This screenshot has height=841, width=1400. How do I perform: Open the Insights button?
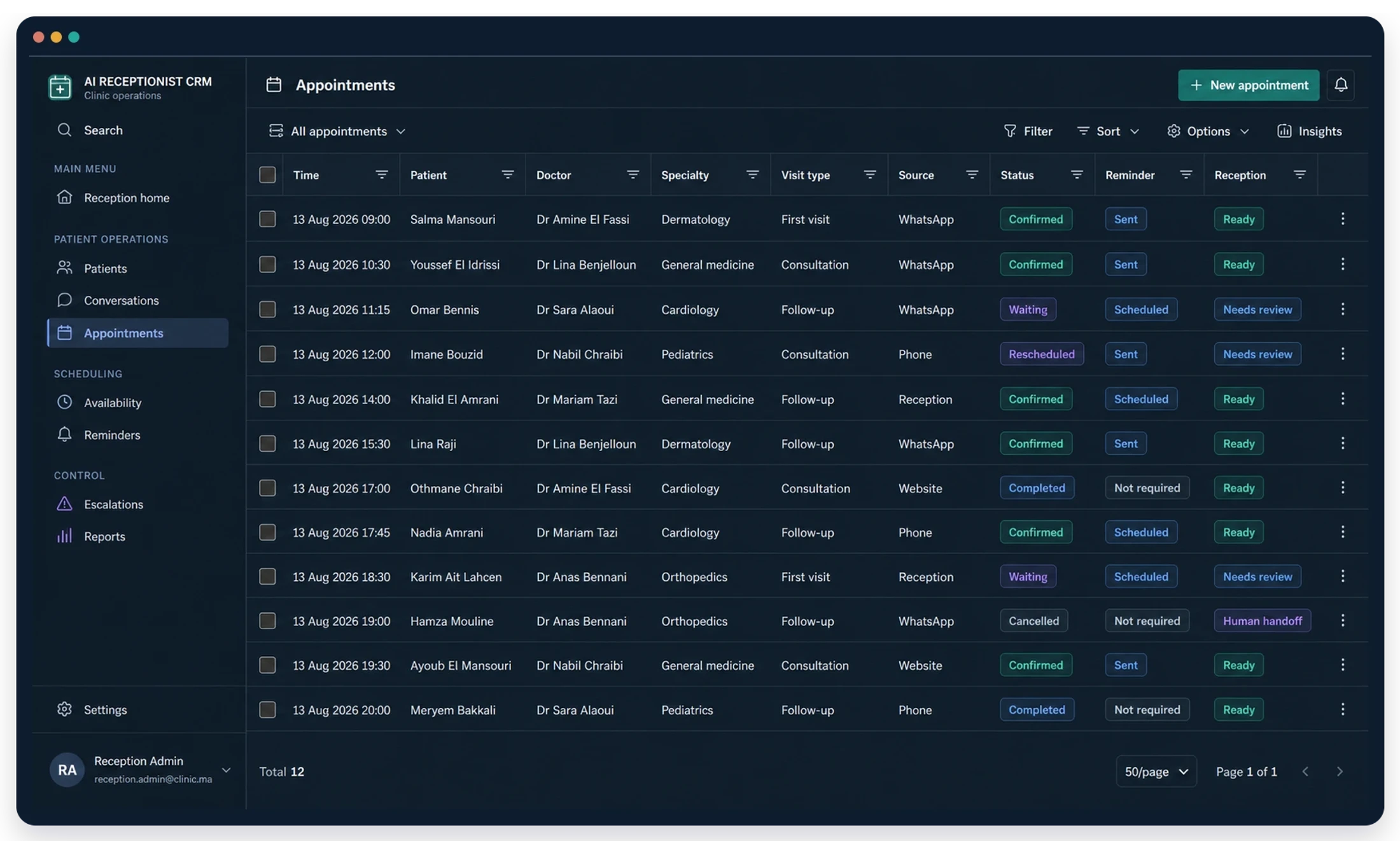click(1309, 131)
